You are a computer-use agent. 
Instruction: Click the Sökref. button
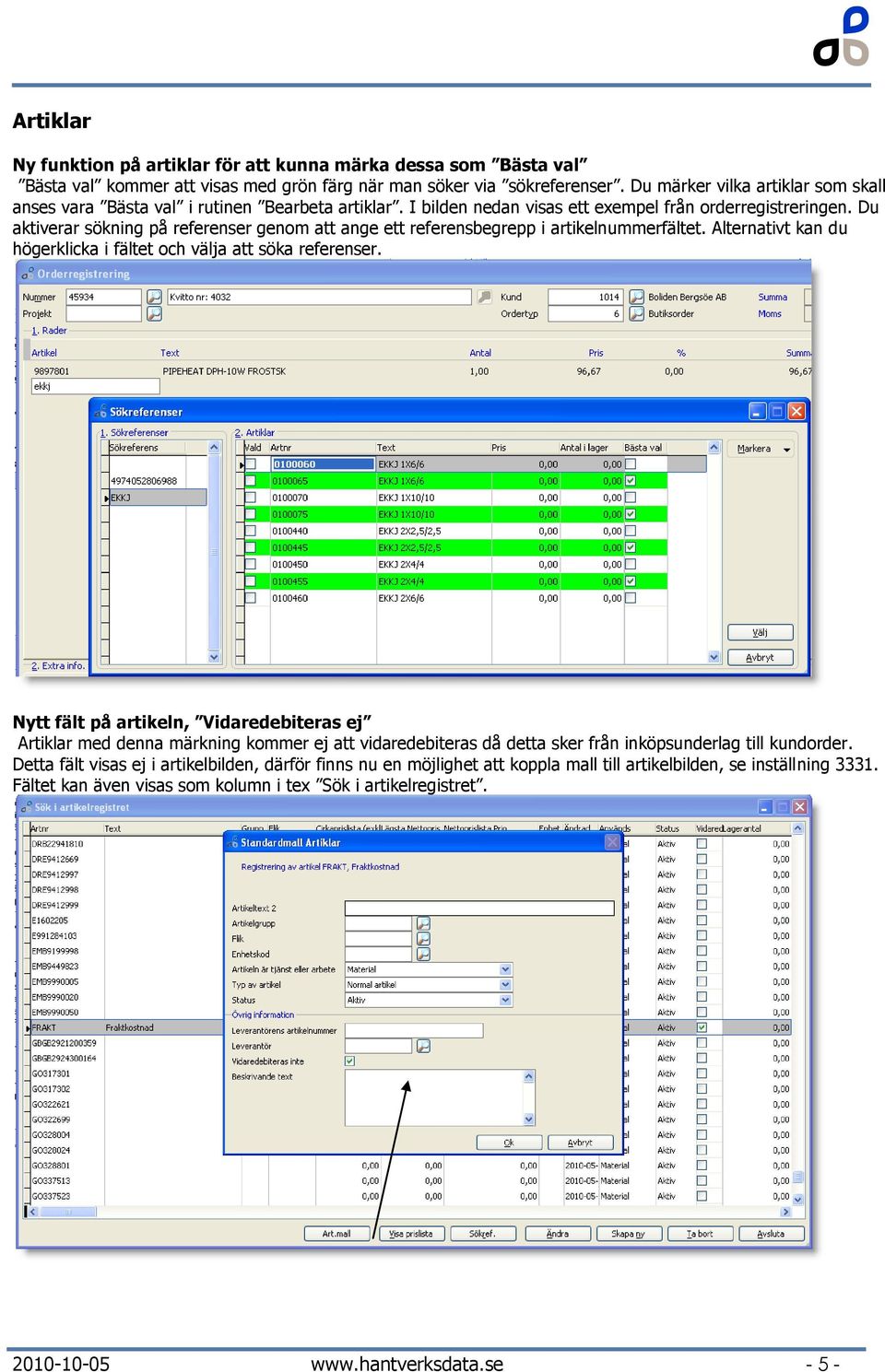coord(482,1234)
